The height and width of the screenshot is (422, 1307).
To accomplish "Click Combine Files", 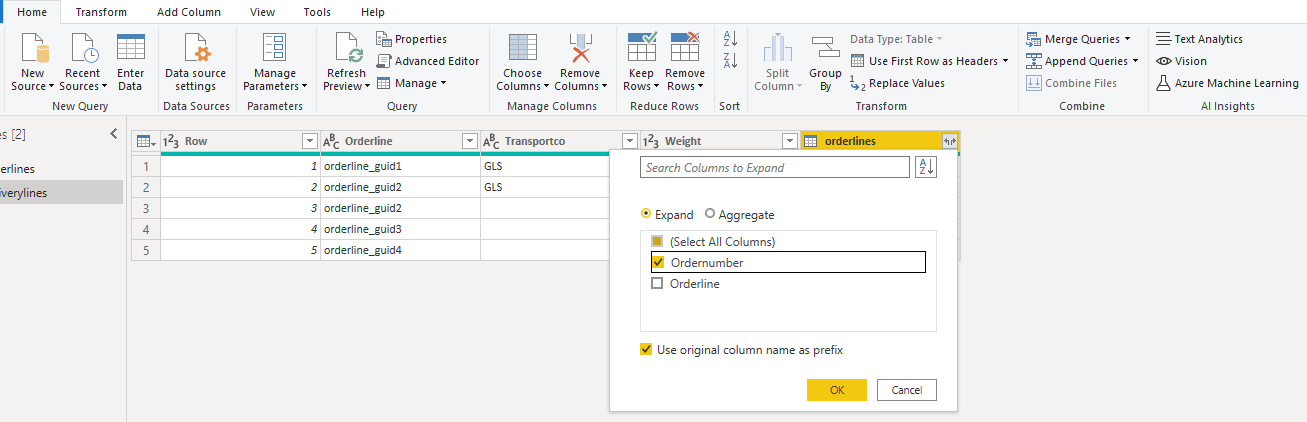I will pos(1071,83).
